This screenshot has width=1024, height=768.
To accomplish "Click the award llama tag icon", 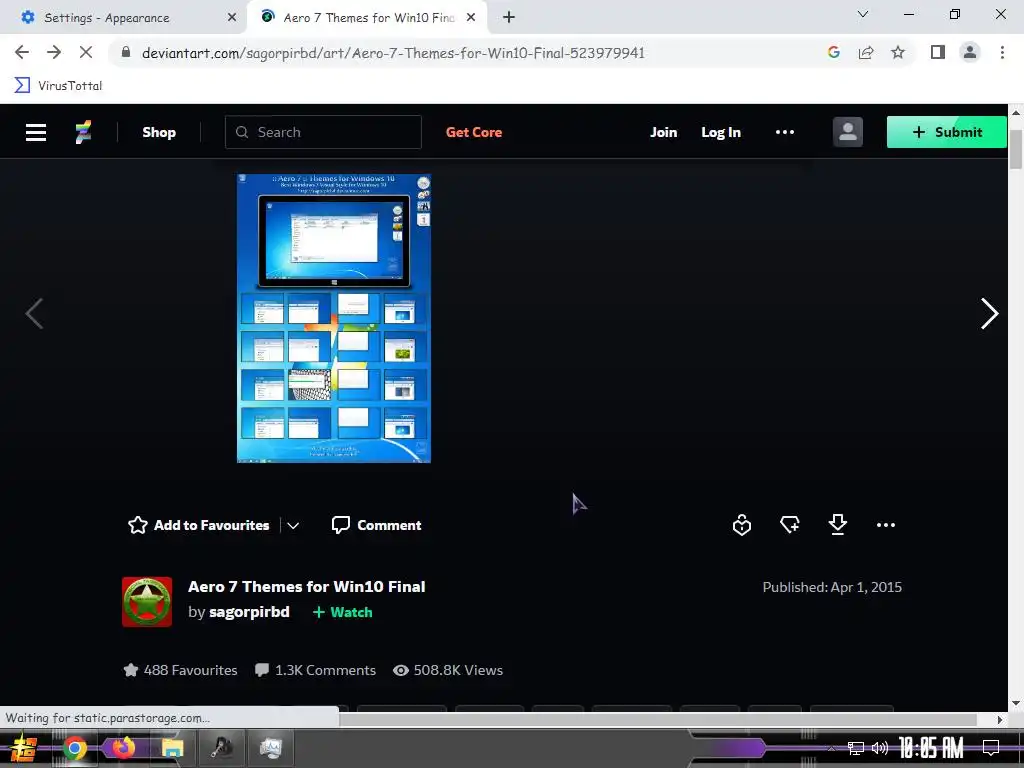I will click(790, 524).
